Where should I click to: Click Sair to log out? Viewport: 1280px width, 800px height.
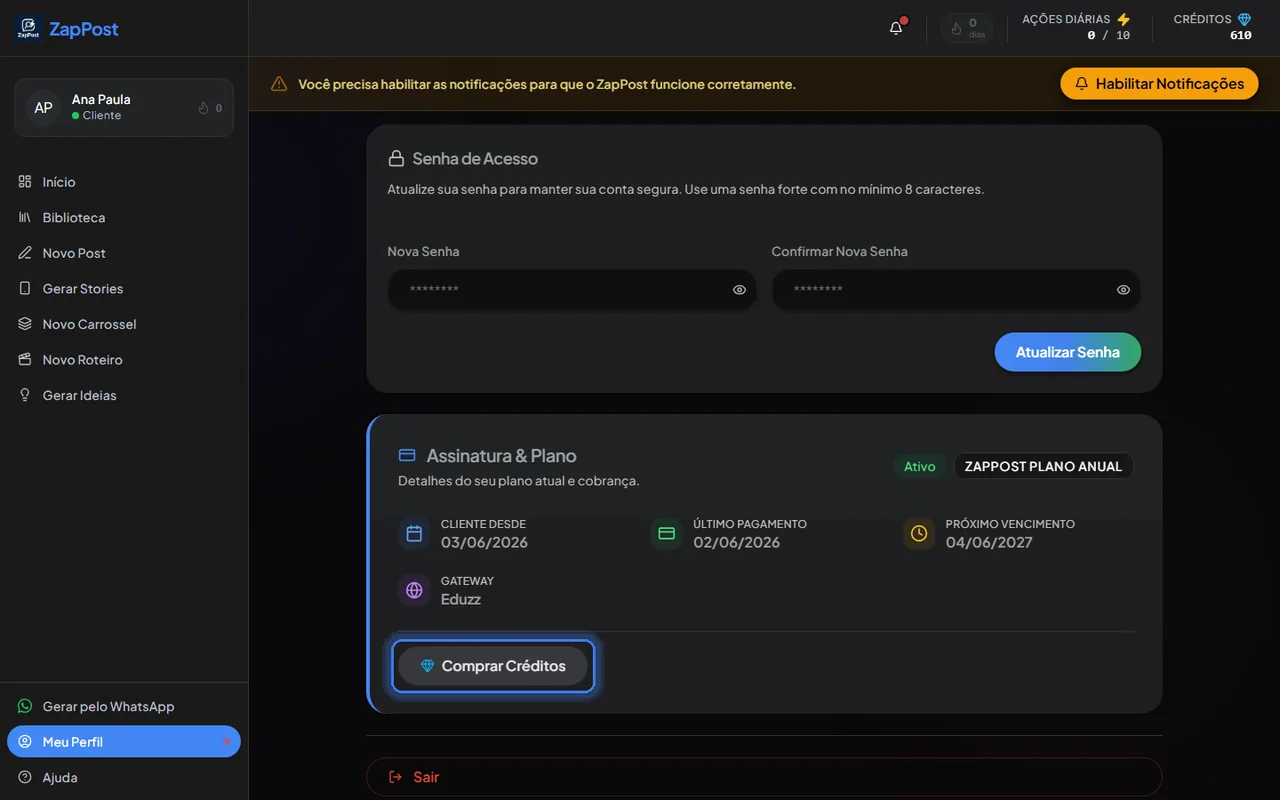(x=764, y=777)
